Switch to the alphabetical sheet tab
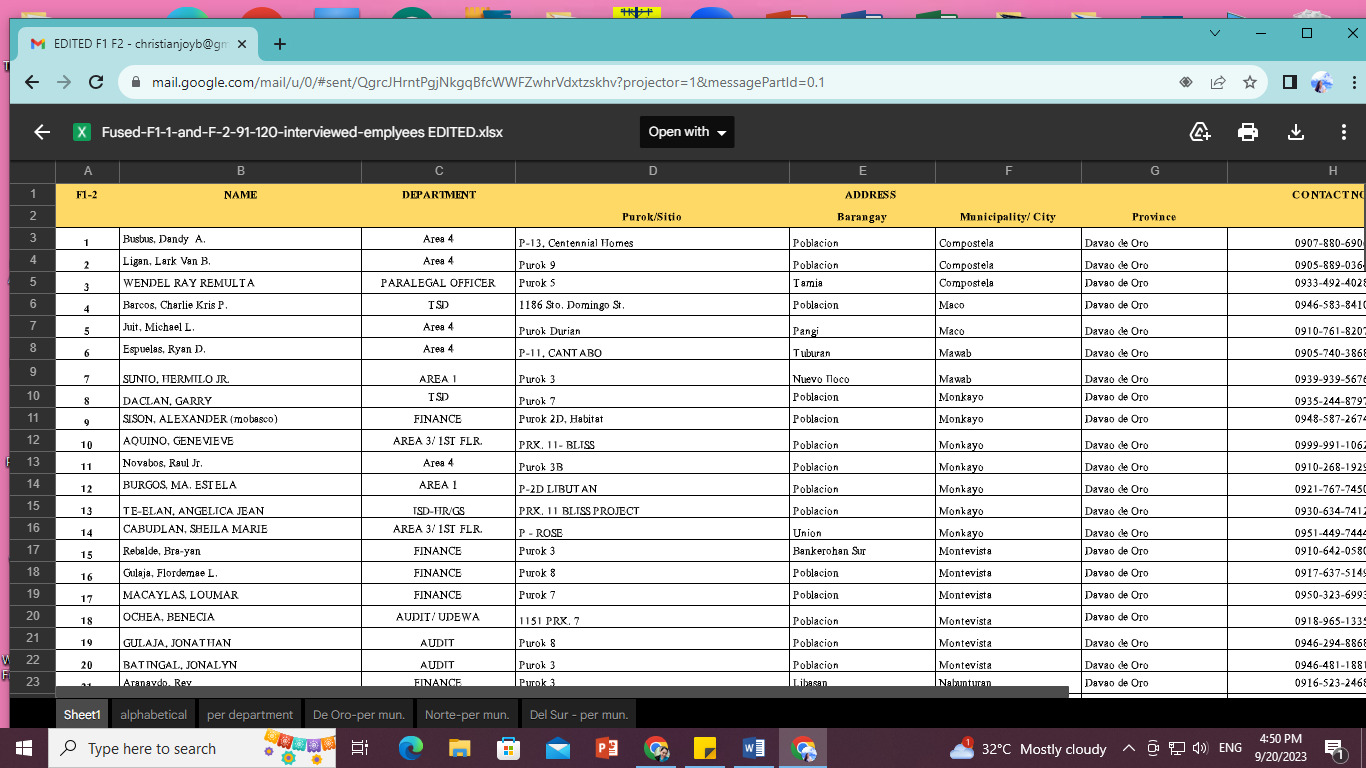1366x768 pixels. (153, 714)
